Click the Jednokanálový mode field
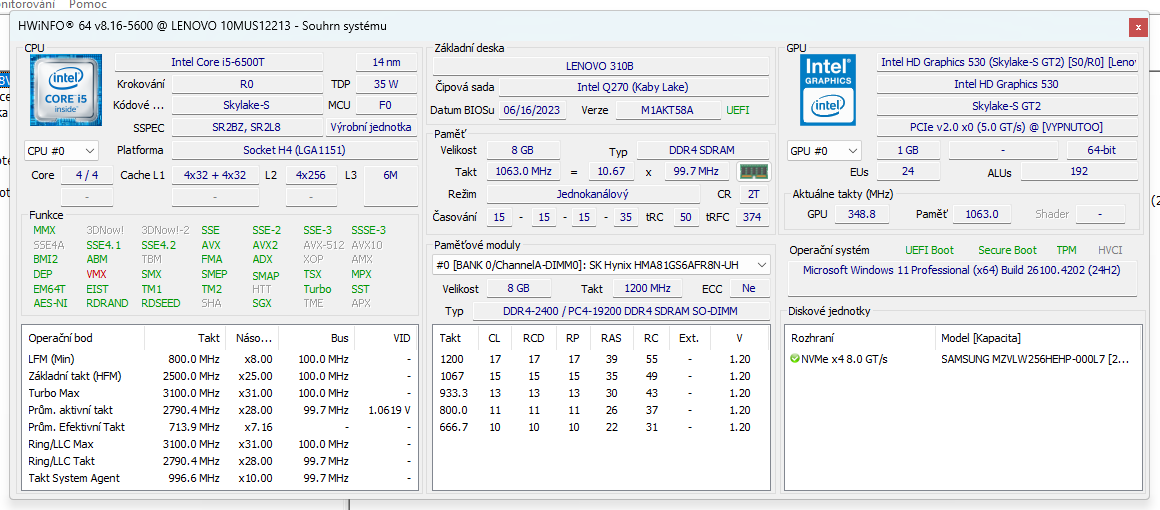This screenshot has width=1160, height=510. (593, 194)
